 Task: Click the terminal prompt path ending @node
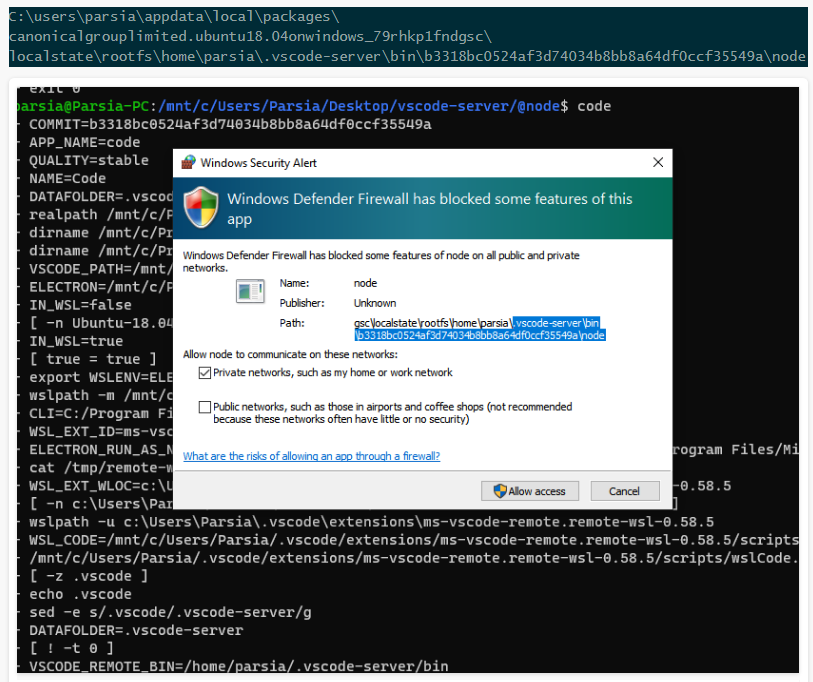tap(359, 106)
